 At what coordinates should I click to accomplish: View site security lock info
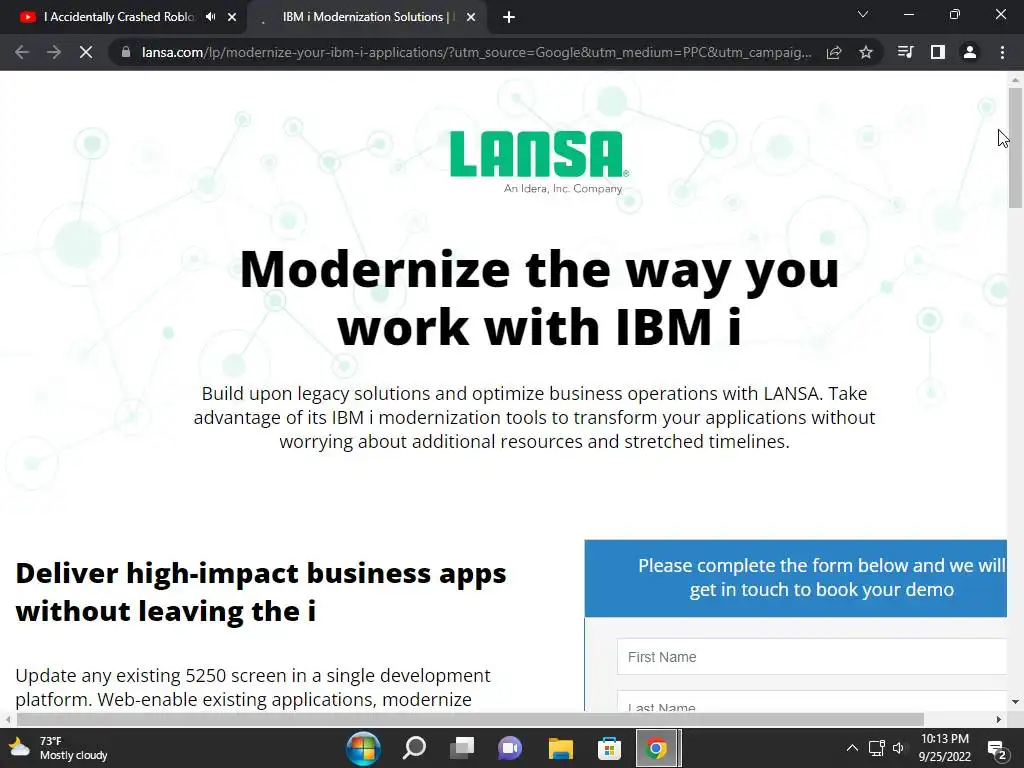125,52
